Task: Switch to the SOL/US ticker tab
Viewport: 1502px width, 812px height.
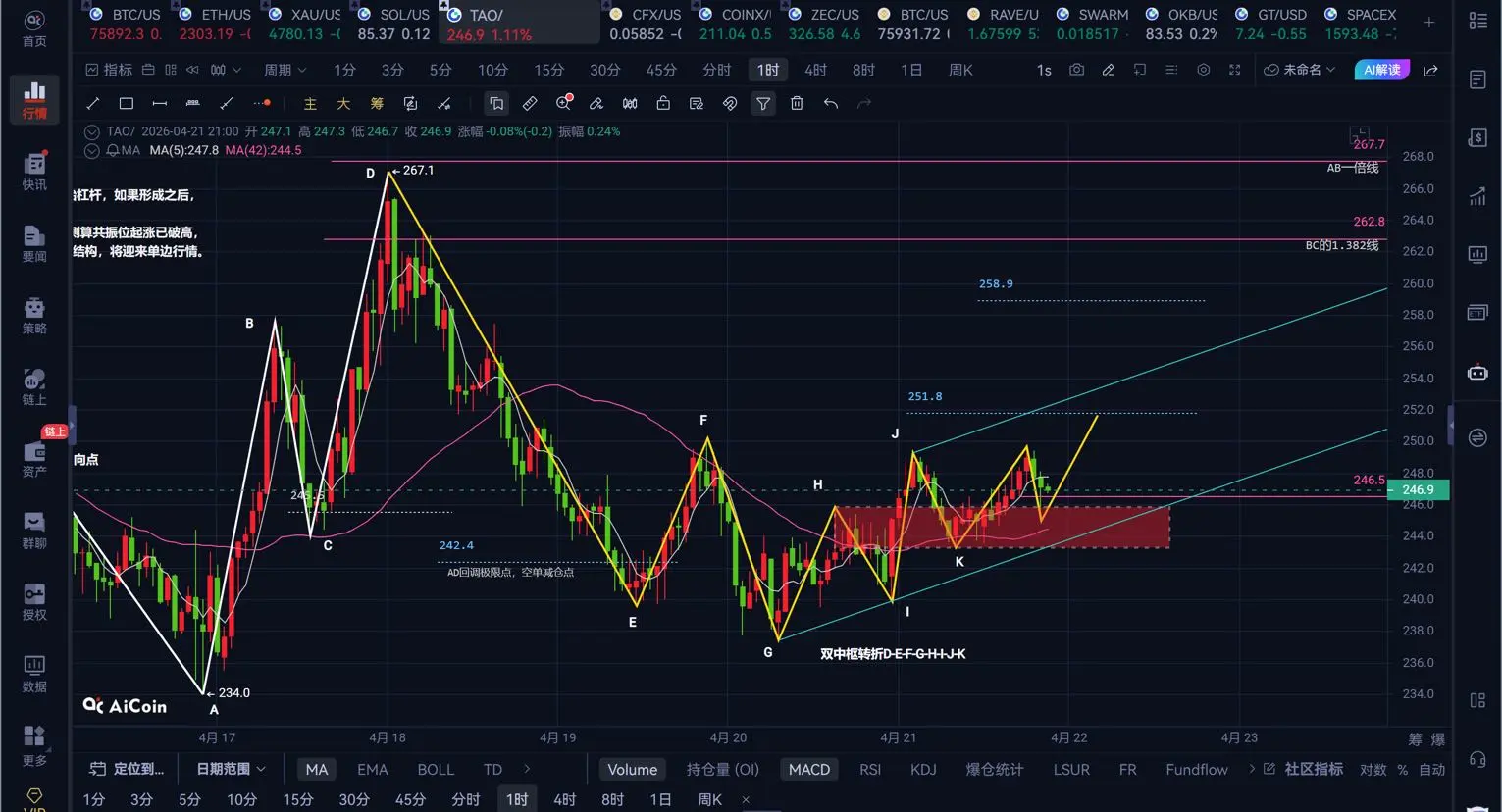Action: 393,24
